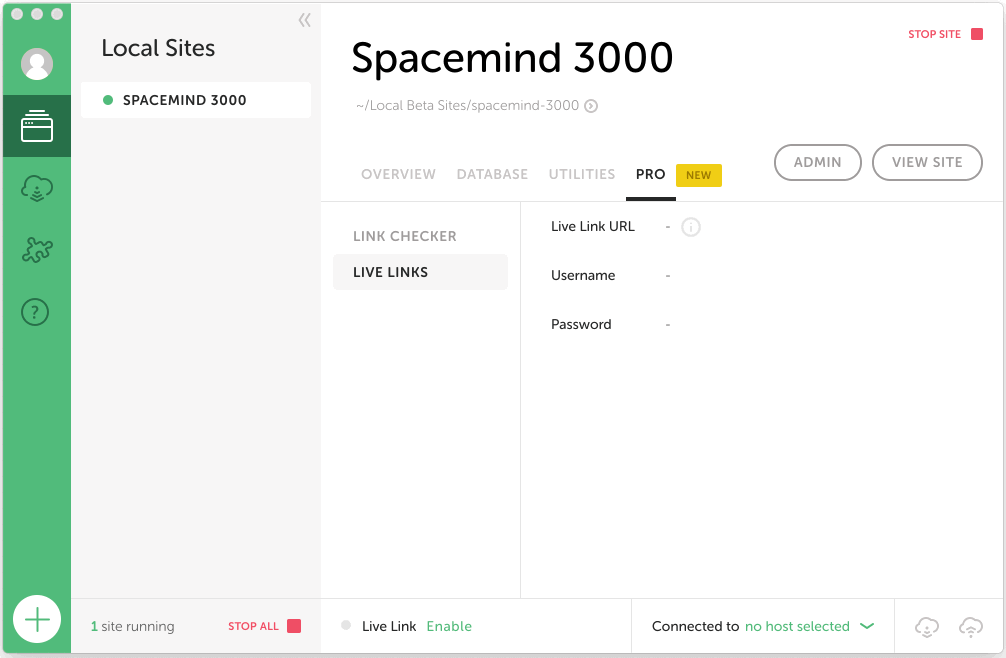1006x658 pixels.
Task: Open the Add-ons puzzle icon
Action: click(x=37, y=250)
